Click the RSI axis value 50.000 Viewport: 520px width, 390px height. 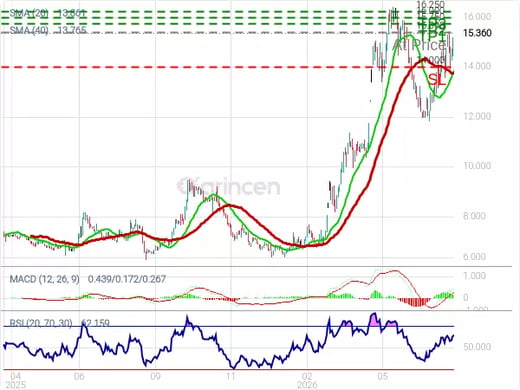(x=477, y=347)
